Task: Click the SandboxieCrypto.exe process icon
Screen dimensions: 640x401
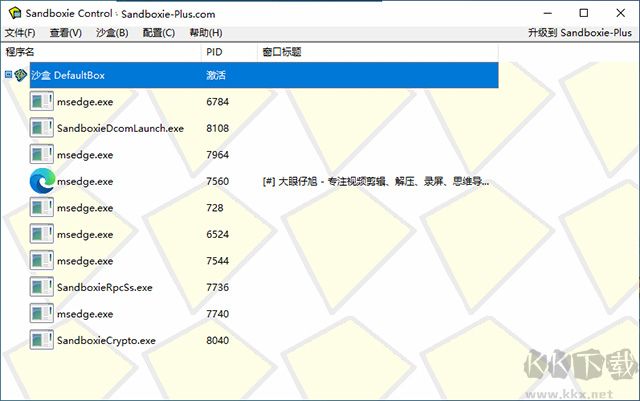Action: (x=41, y=340)
